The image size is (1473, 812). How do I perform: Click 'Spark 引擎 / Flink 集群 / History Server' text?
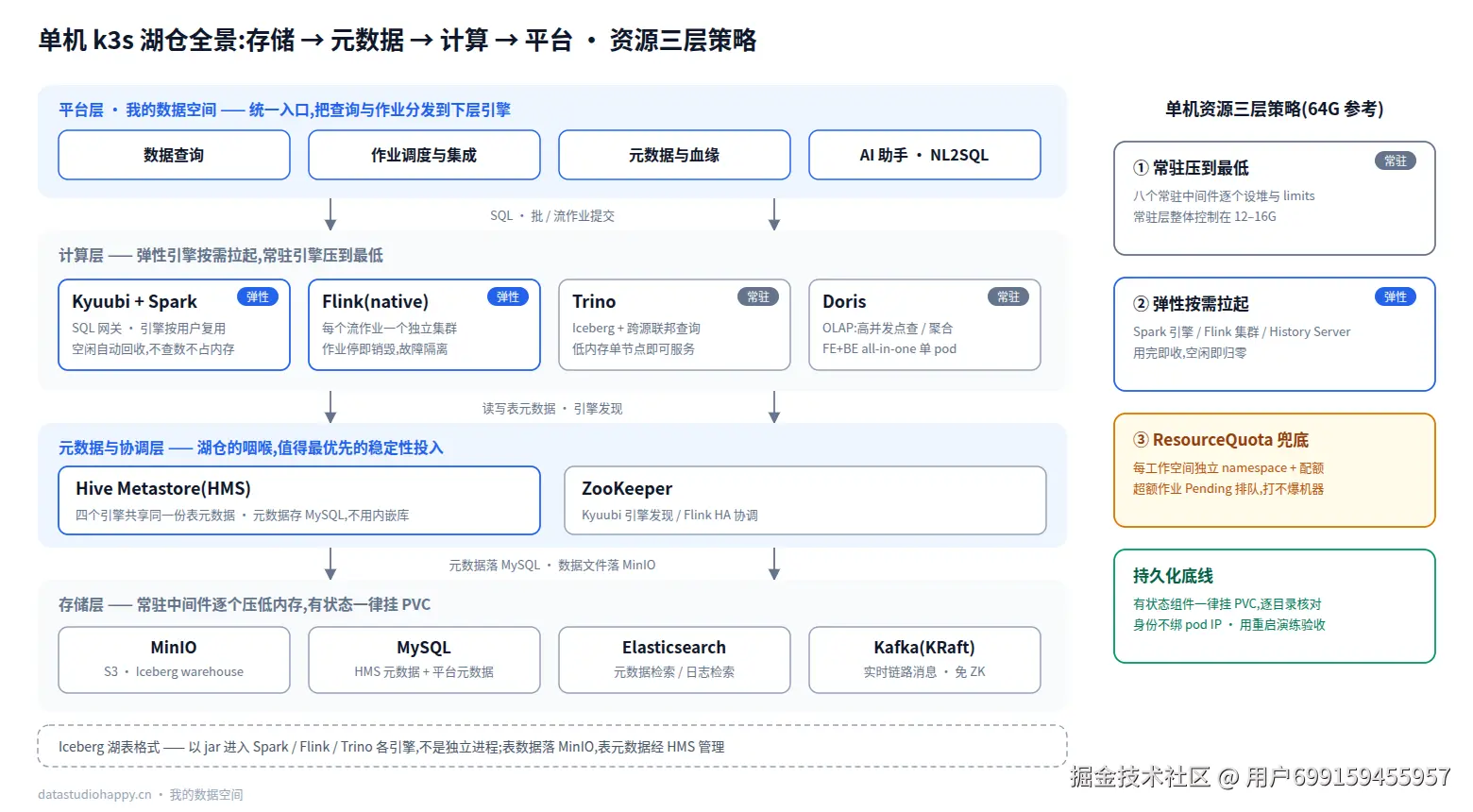[x=1242, y=332]
